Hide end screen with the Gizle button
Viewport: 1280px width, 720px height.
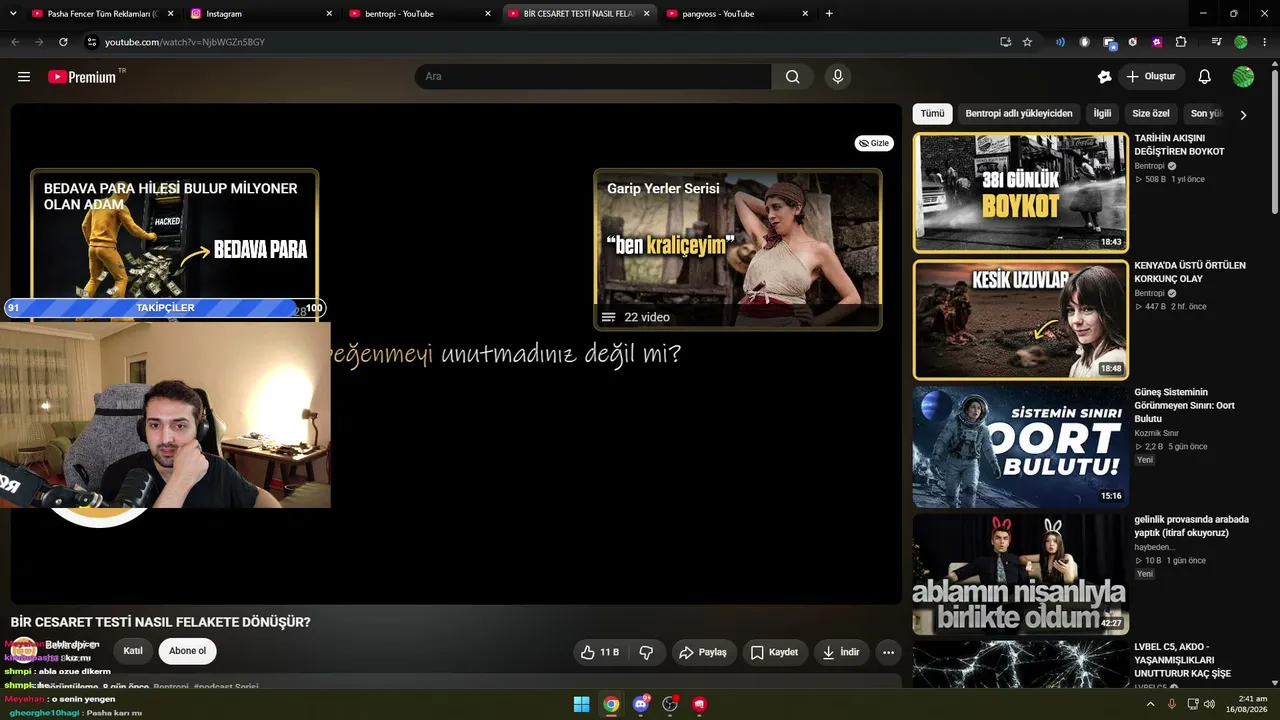pyautogui.click(x=874, y=143)
